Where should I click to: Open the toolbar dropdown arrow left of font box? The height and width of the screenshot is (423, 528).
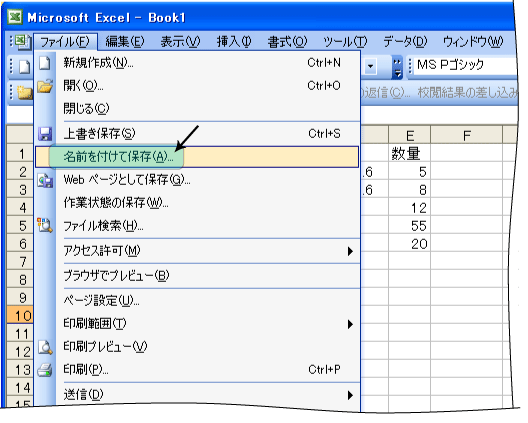pos(370,66)
